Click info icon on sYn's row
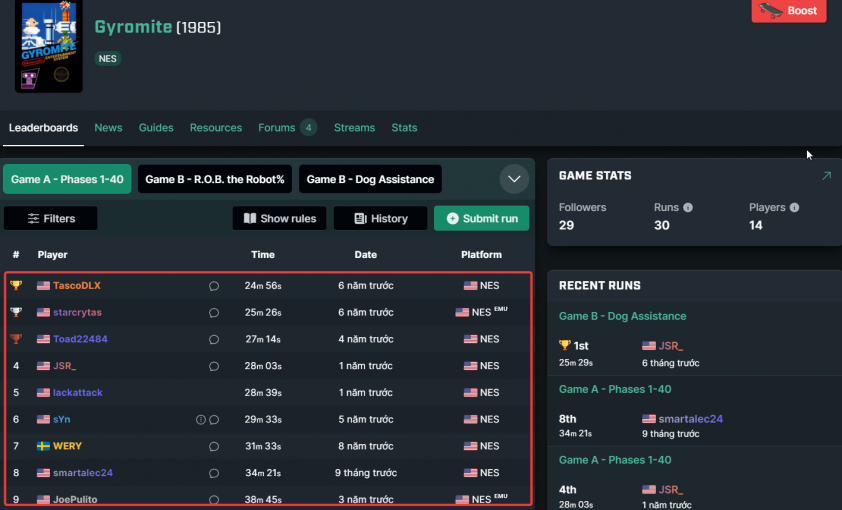842x510 pixels. click(201, 420)
